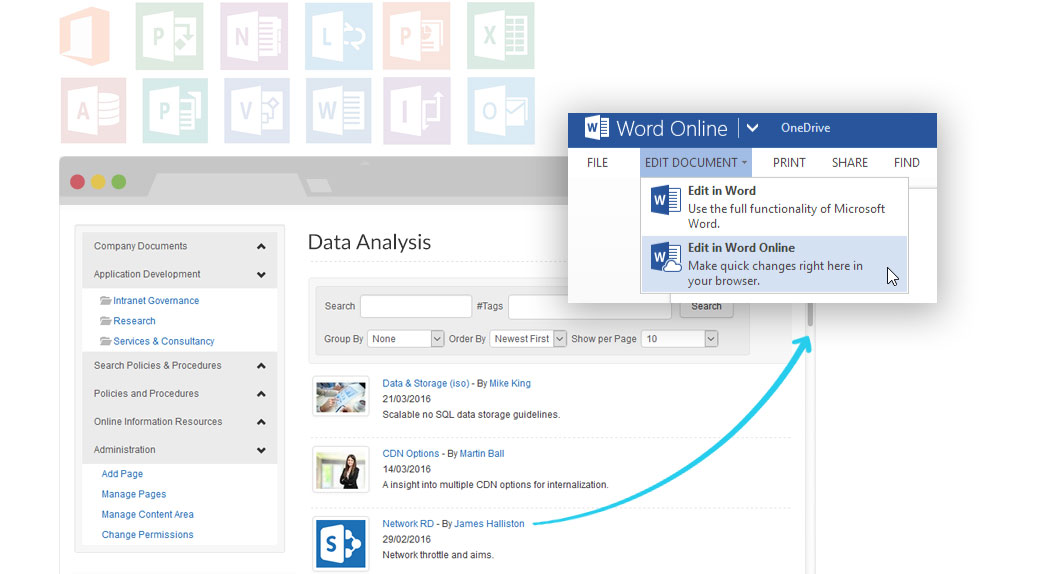
Task: Open the FILE menu
Action: tap(597, 163)
